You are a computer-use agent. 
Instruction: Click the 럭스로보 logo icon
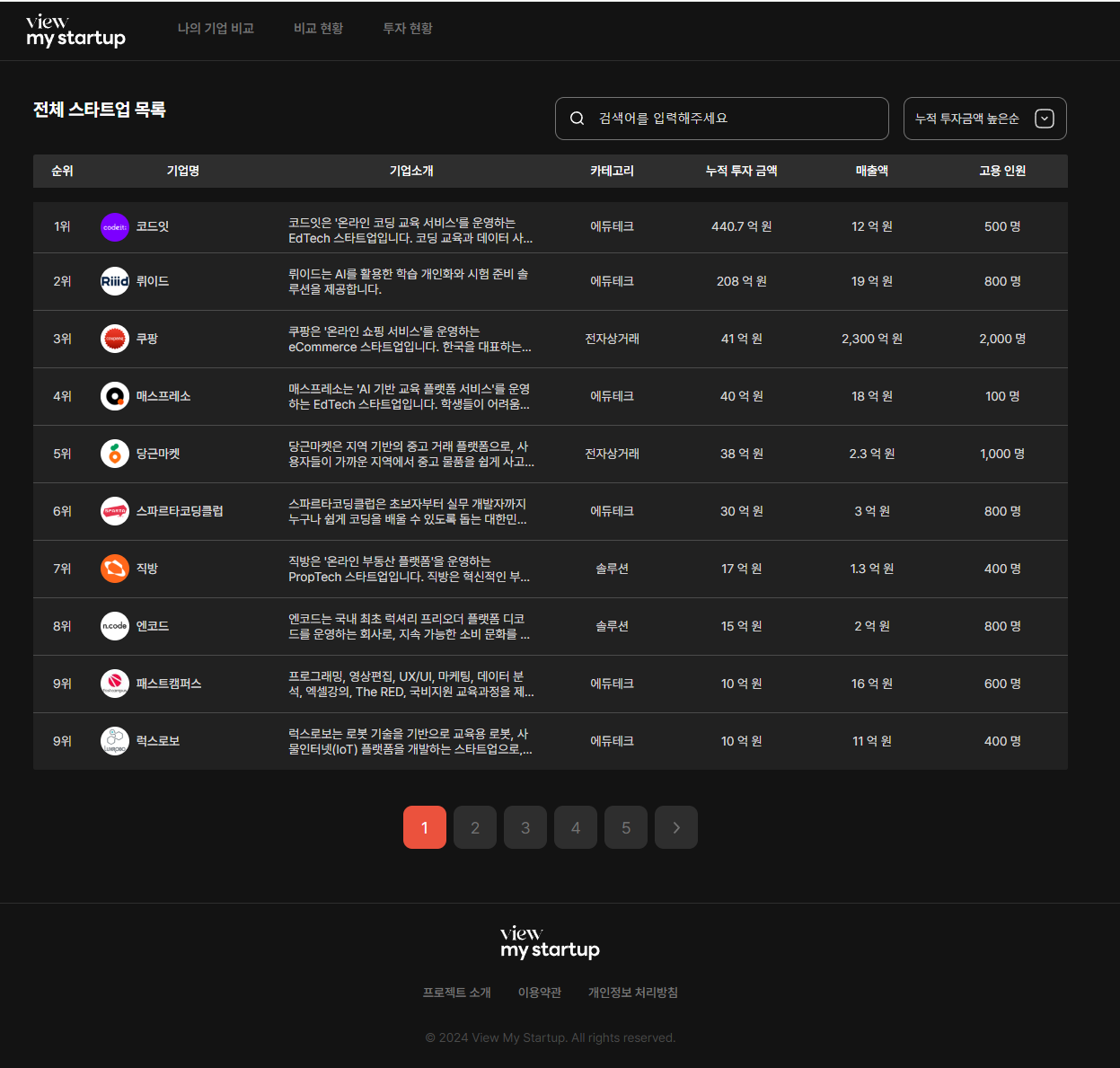(115, 741)
